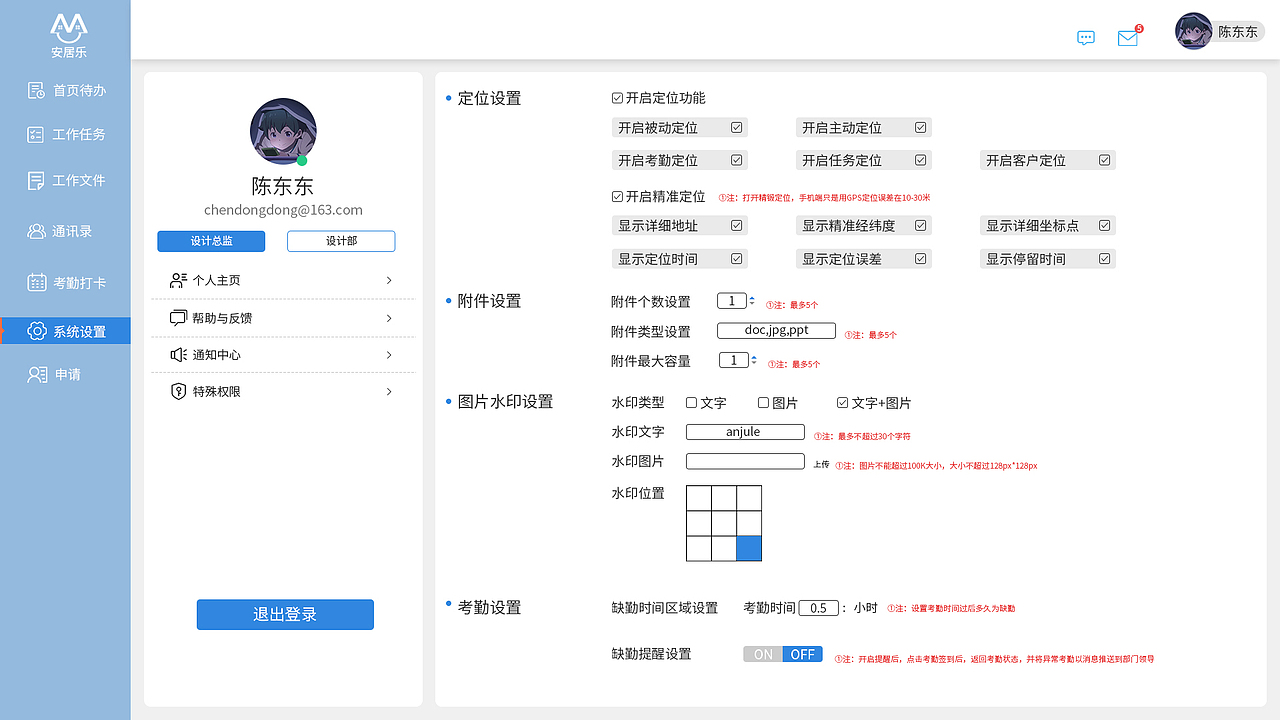Click the 安居乐 logo icon

click(69, 27)
